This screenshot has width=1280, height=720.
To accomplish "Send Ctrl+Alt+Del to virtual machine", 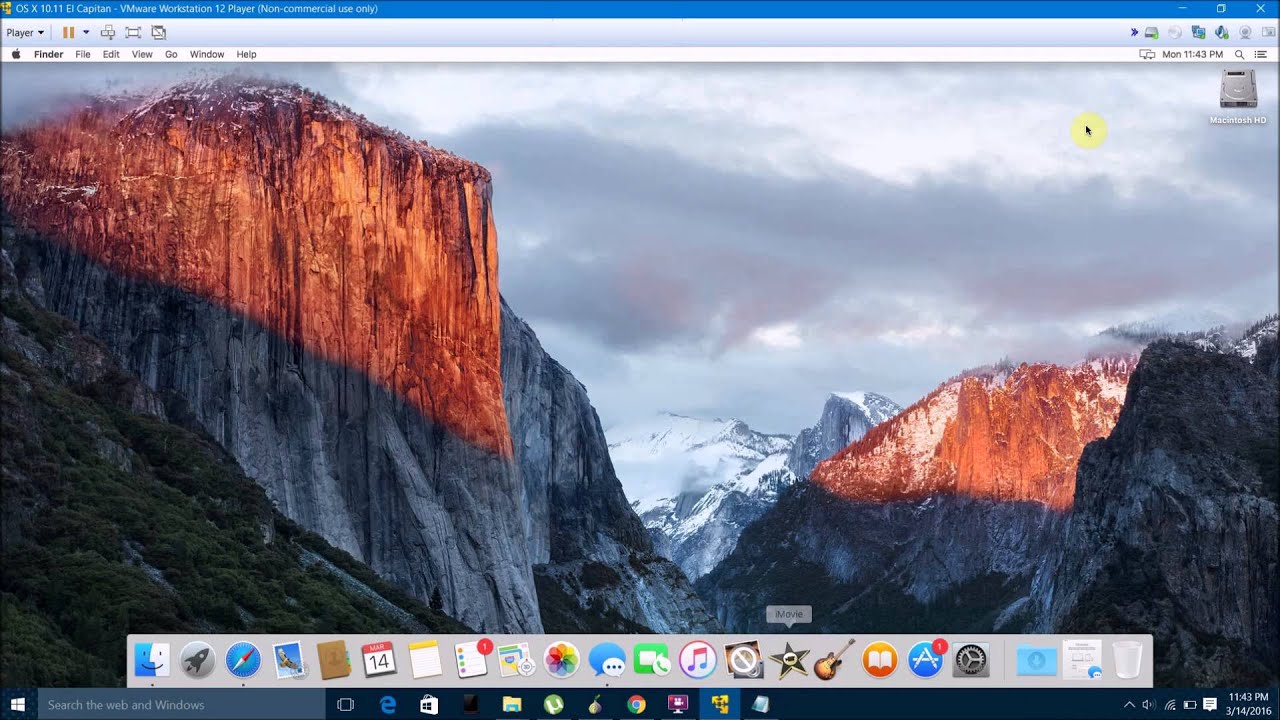I will pyautogui.click(x=108, y=33).
